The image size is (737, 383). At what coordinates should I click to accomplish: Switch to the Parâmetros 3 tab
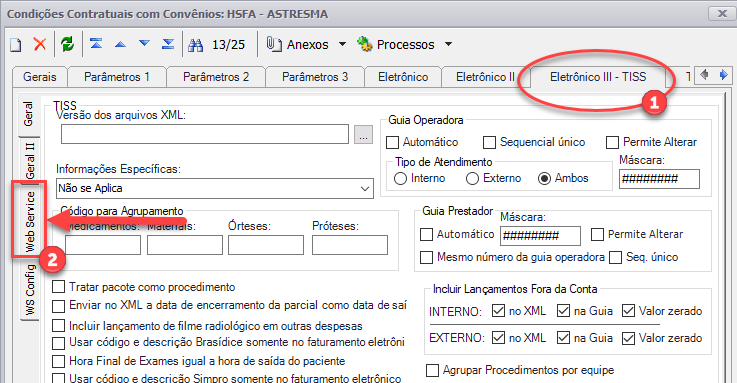[315, 77]
